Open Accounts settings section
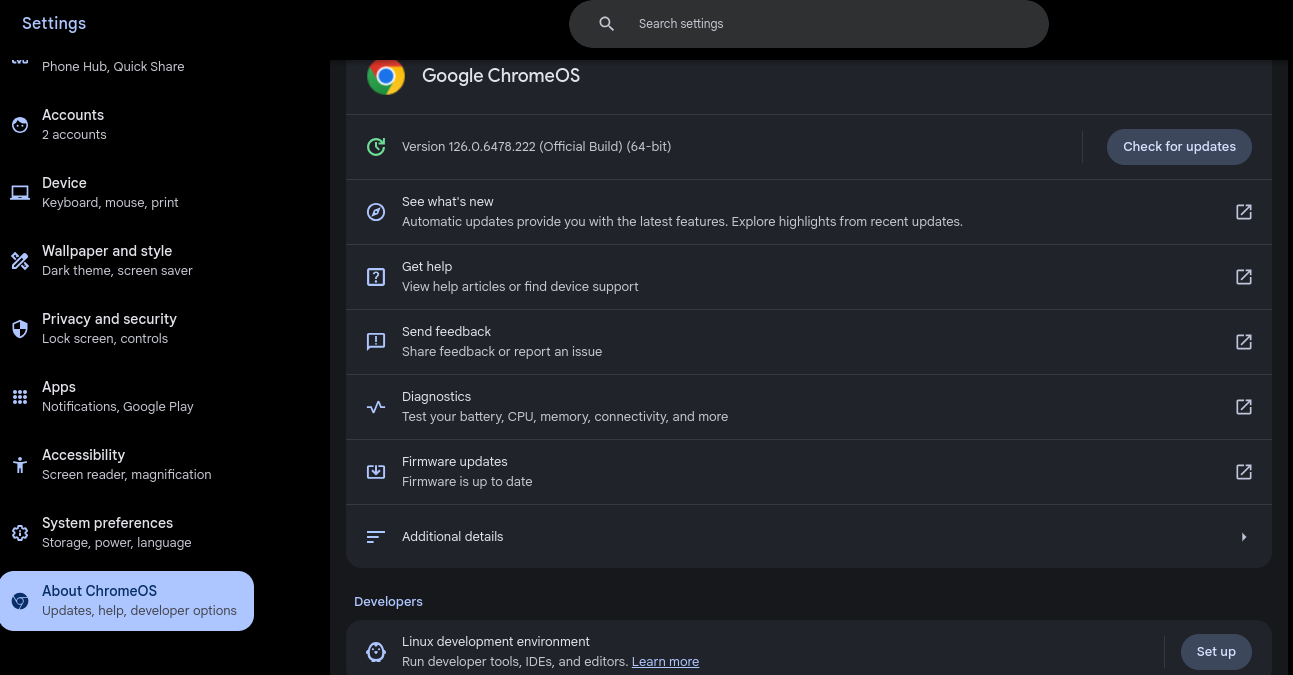This screenshot has width=1293, height=675. click(x=74, y=124)
